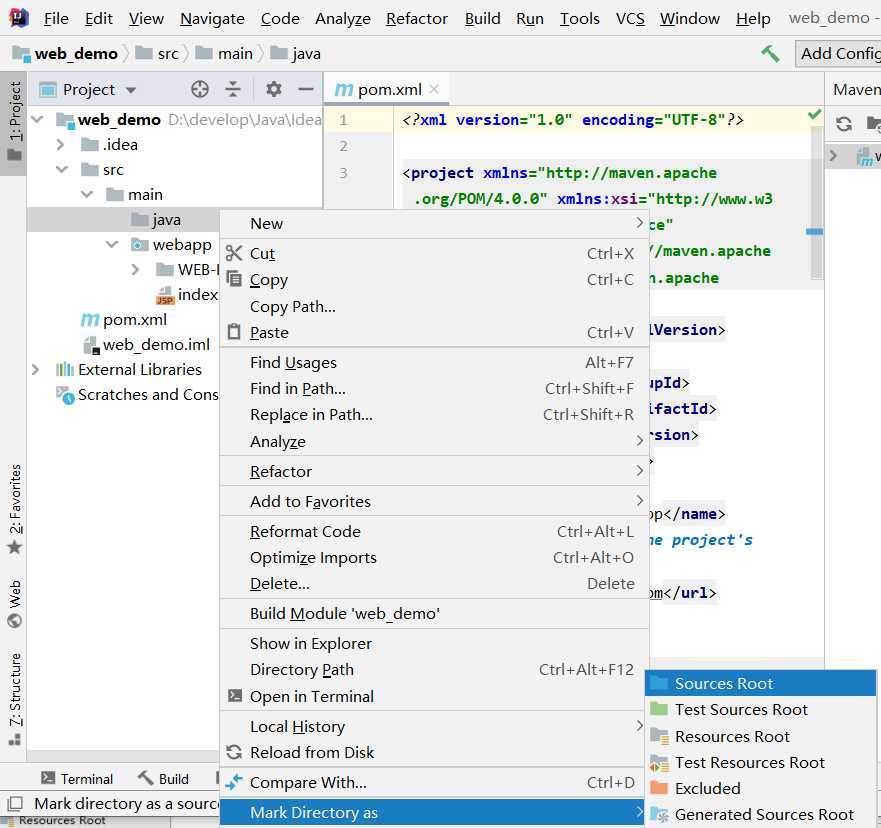Click the Collapse All icon in Project panel

tap(233, 89)
